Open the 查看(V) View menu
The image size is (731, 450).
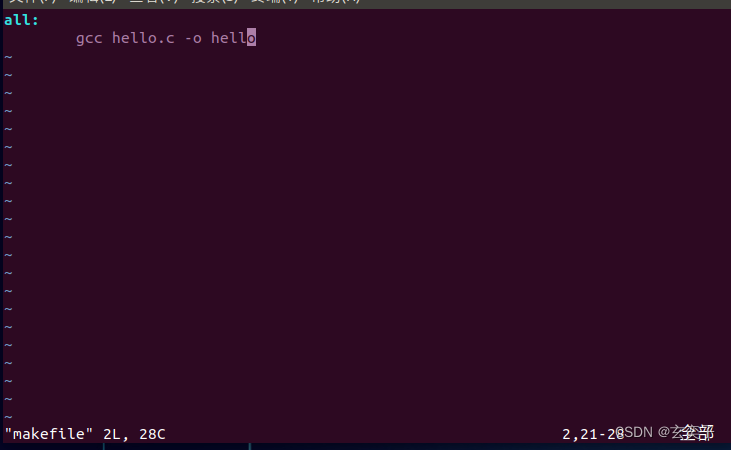(x=153, y=1)
